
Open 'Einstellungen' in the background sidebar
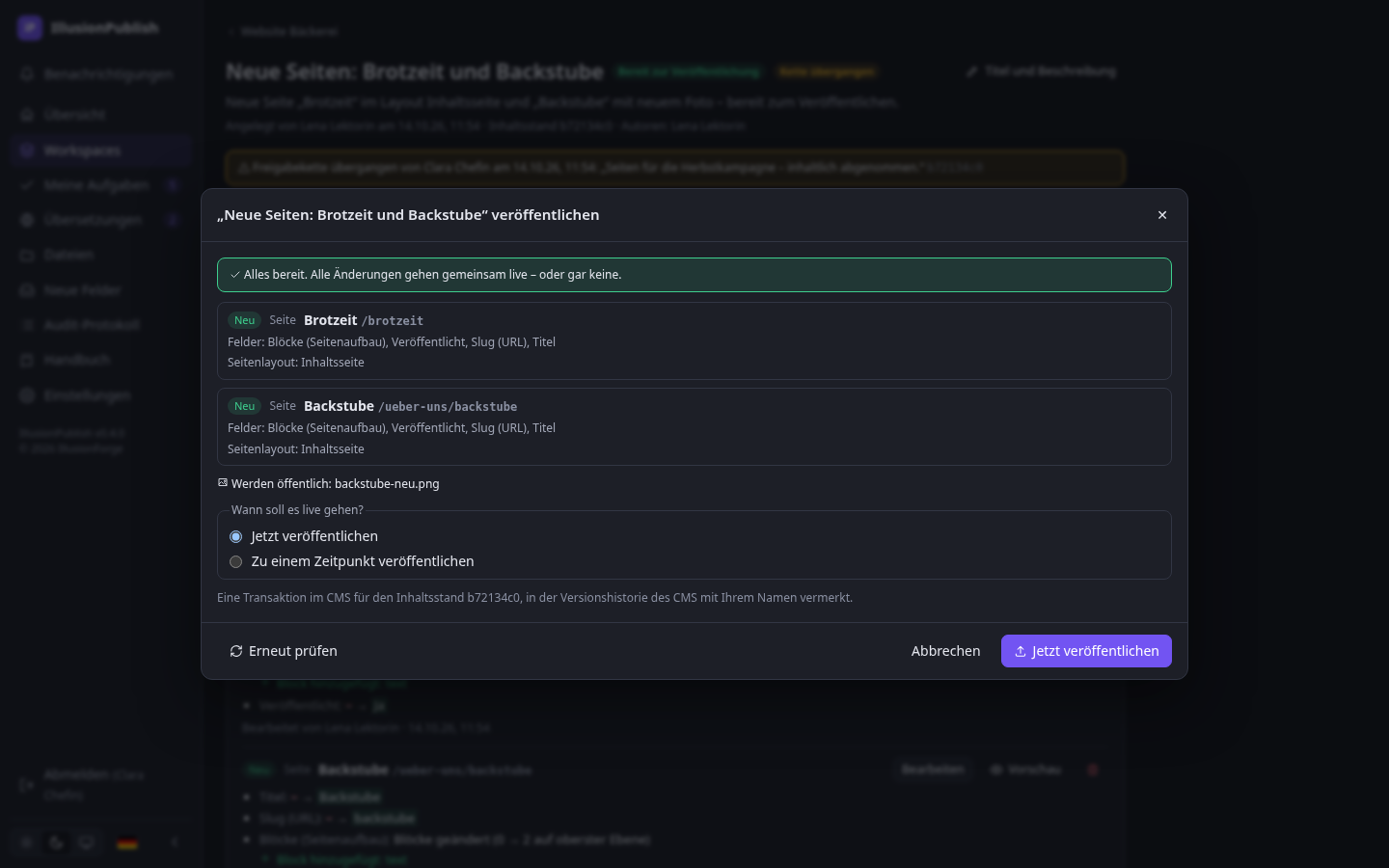point(100,395)
